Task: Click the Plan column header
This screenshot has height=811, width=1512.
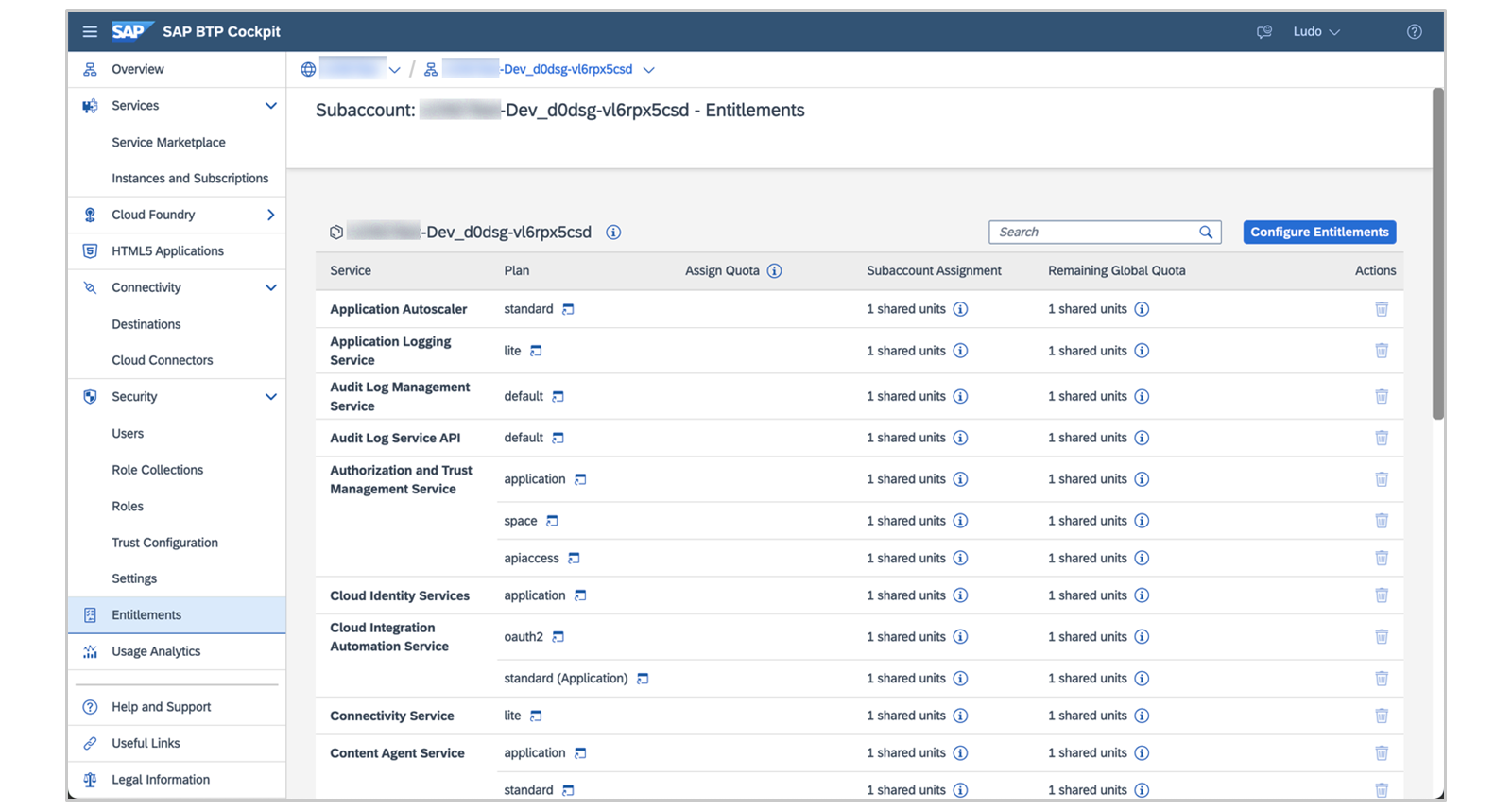Action: (x=516, y=271)
